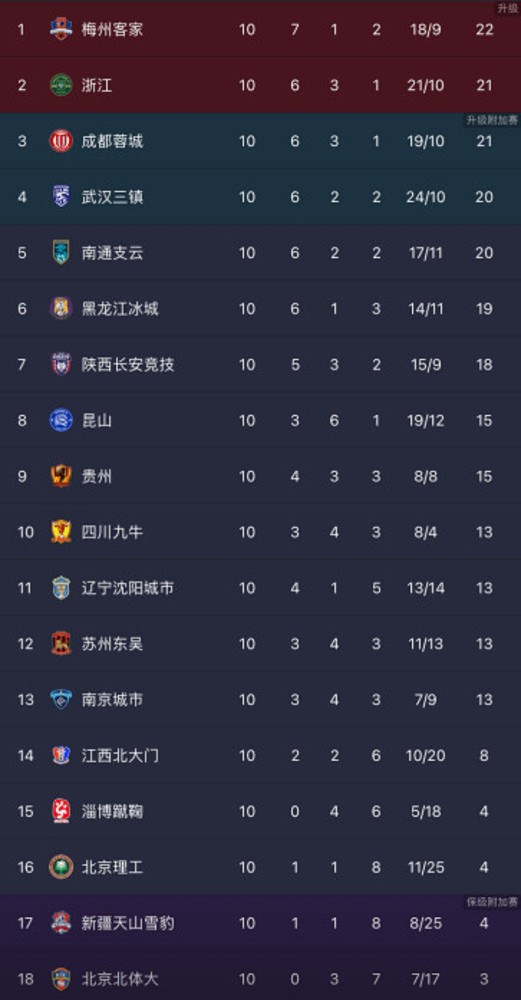Open the 成都蓉城 red crest icon
The image size is (521, 1000).
click(61, 141)
